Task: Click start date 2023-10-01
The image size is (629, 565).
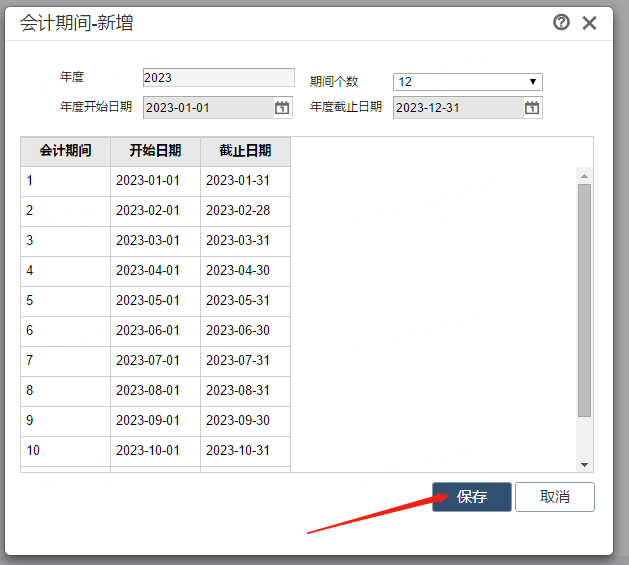Action: (x=155, y=451)
